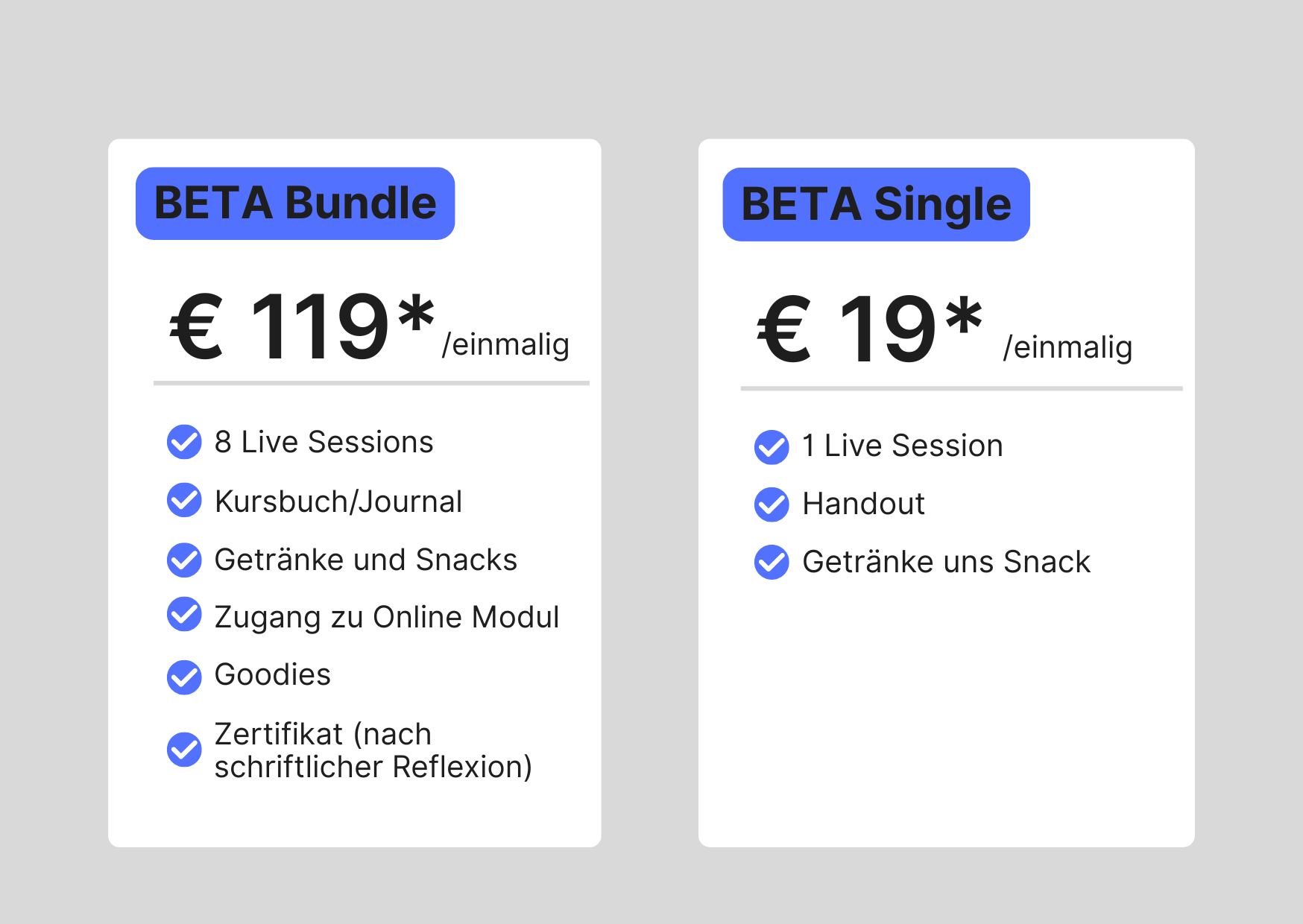Click /einmalig label under BETA Single

coord(1067,347)
